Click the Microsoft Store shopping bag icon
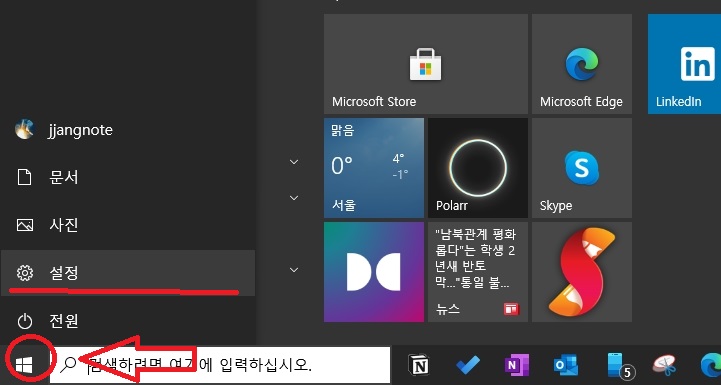 tap(425, 64)
